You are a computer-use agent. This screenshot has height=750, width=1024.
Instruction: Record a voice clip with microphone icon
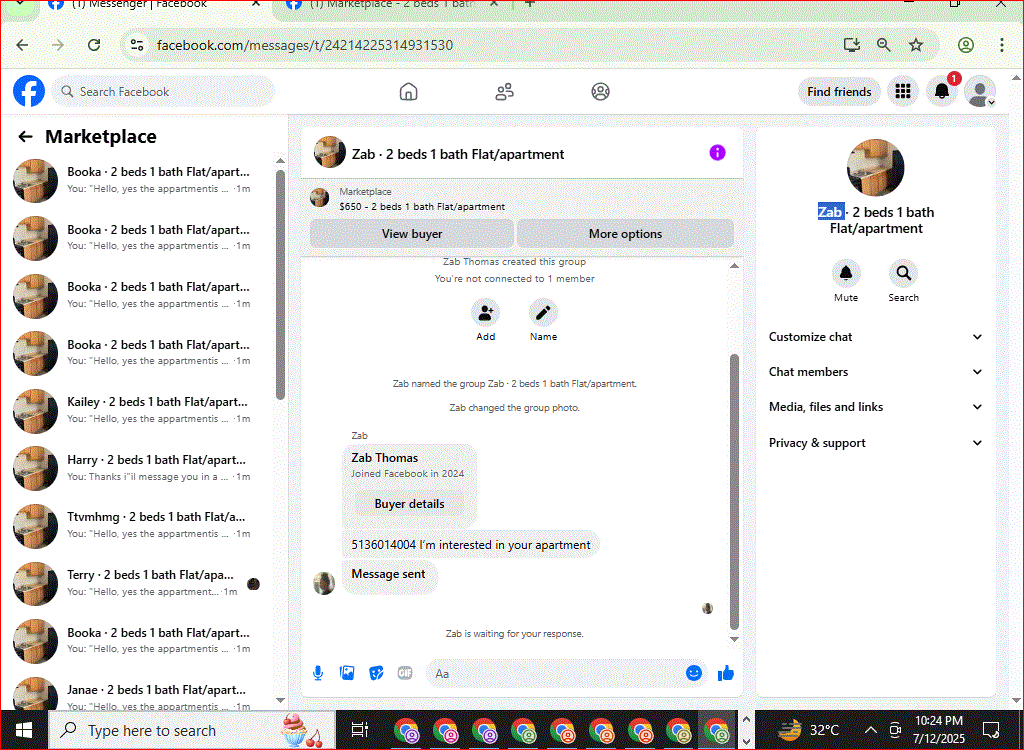[318, 673]
